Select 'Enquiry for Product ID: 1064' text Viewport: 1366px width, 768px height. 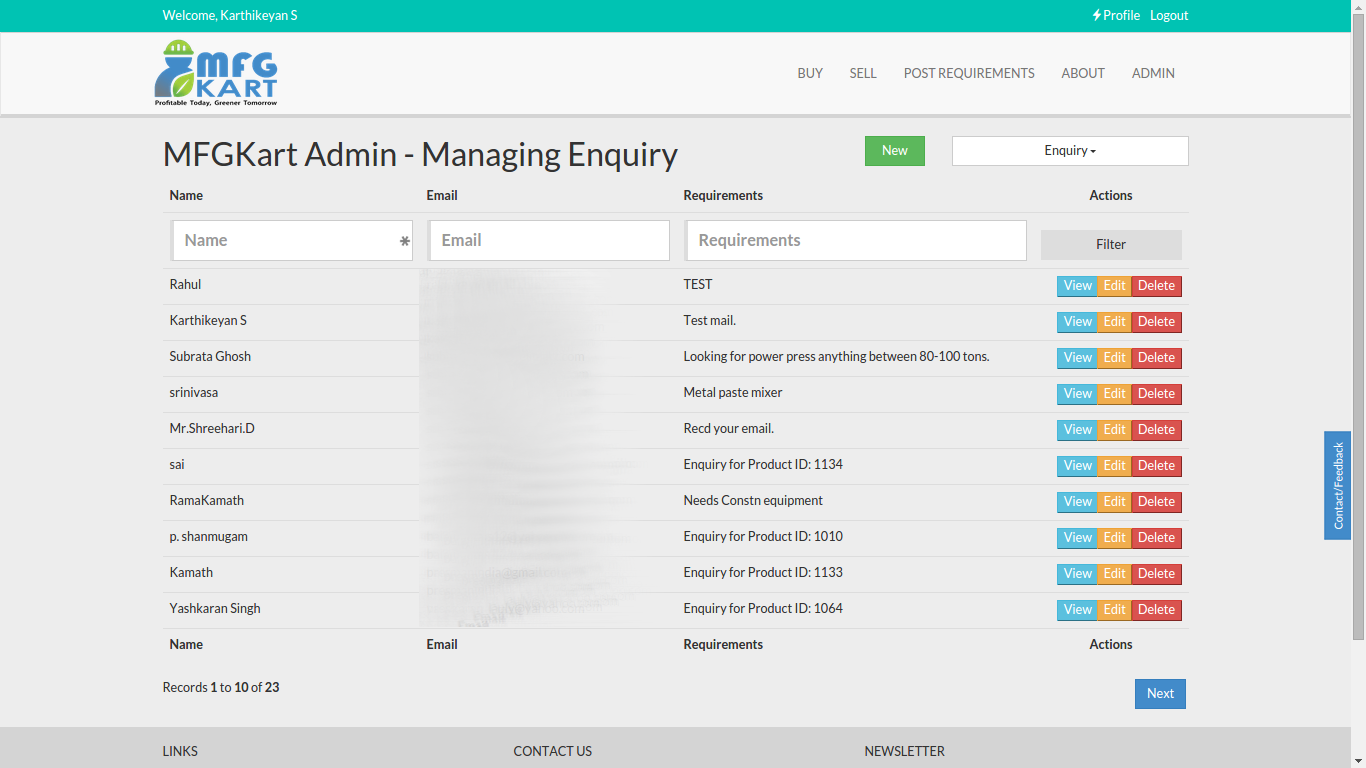[x=763, y=609]
